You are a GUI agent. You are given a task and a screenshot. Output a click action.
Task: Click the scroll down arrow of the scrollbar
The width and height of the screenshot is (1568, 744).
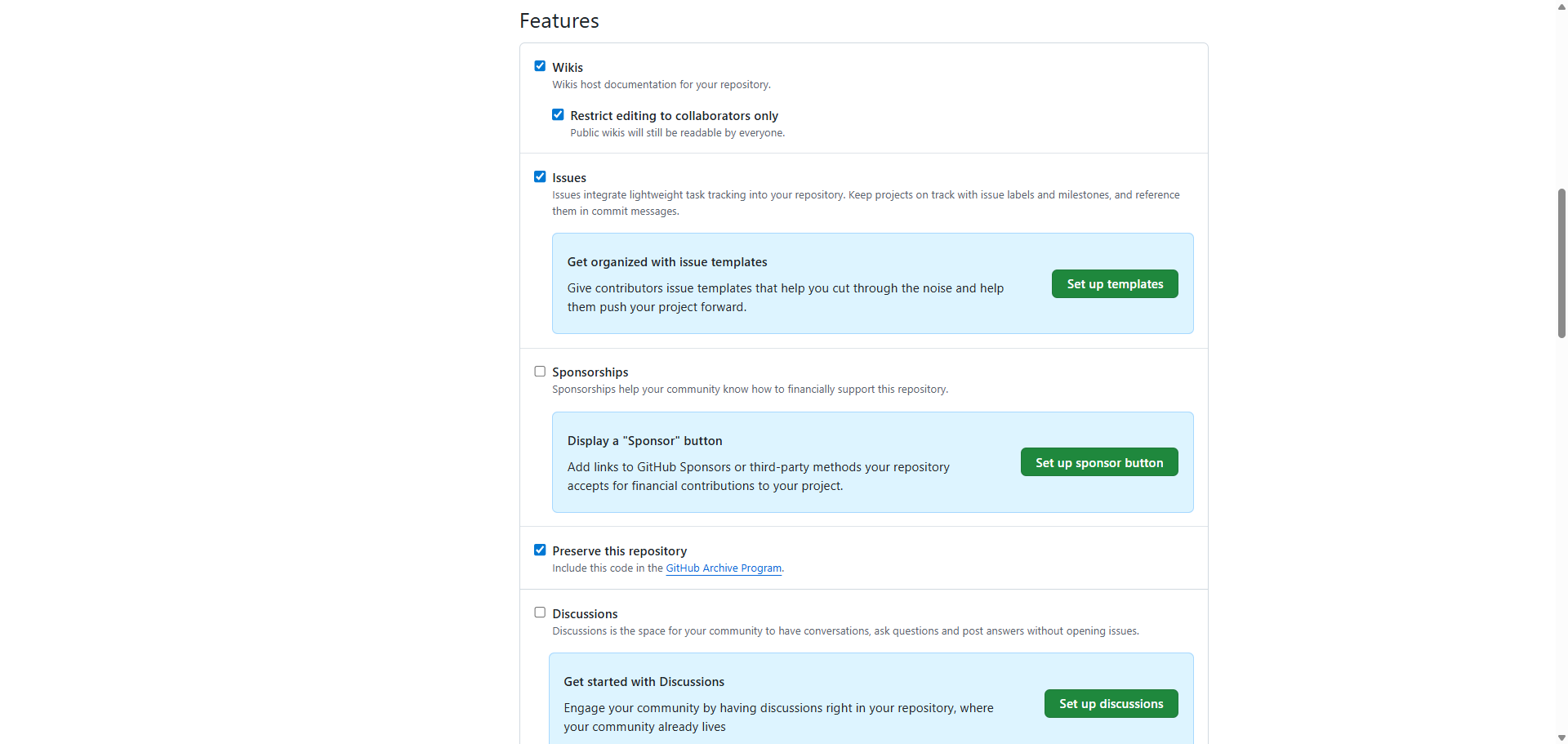(x=1561, y=737)
